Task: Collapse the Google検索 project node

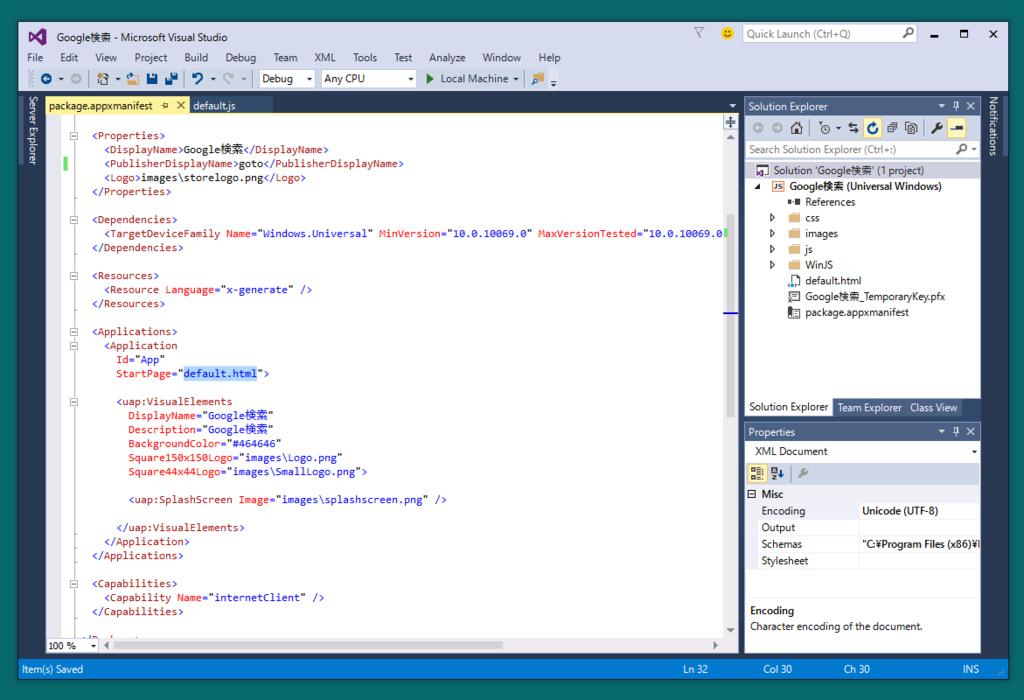Action: [x=758, y=187]
